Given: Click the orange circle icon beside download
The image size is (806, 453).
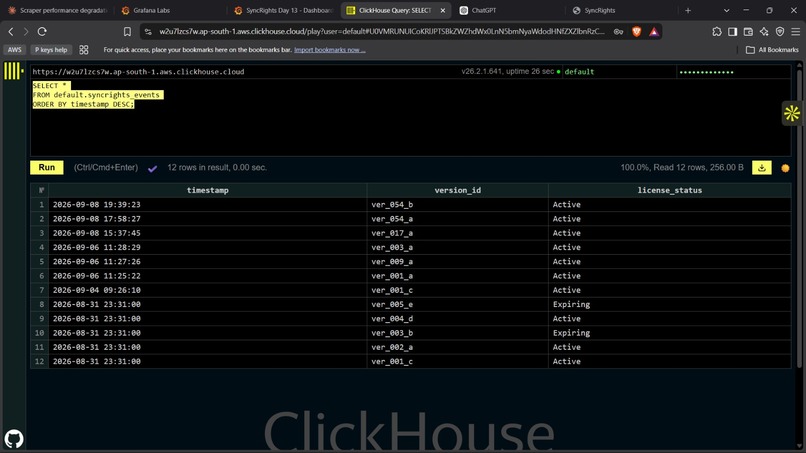Looking at the screenshot, I should tap(785, 168).
